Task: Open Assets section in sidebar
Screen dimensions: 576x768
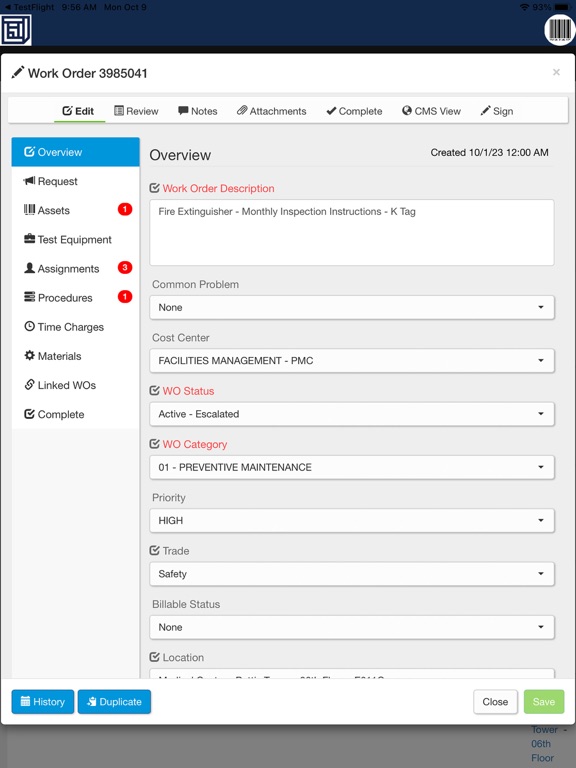Action: pos(75,210)
